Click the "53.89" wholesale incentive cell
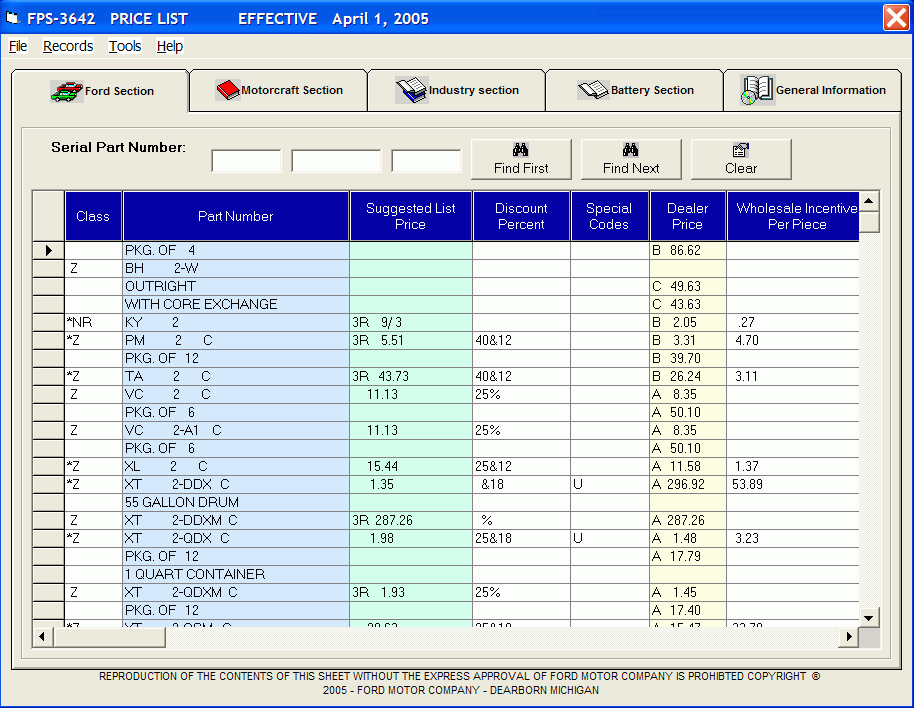This screenshot has width=914, height=708. point(793,485)
